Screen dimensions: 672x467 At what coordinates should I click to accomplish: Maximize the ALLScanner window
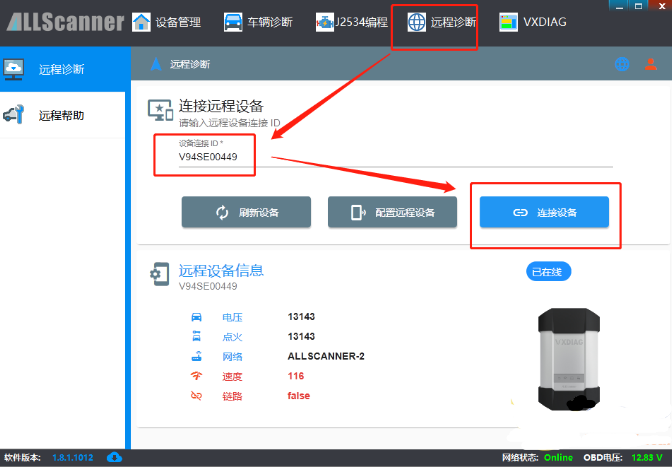point(638,6)
